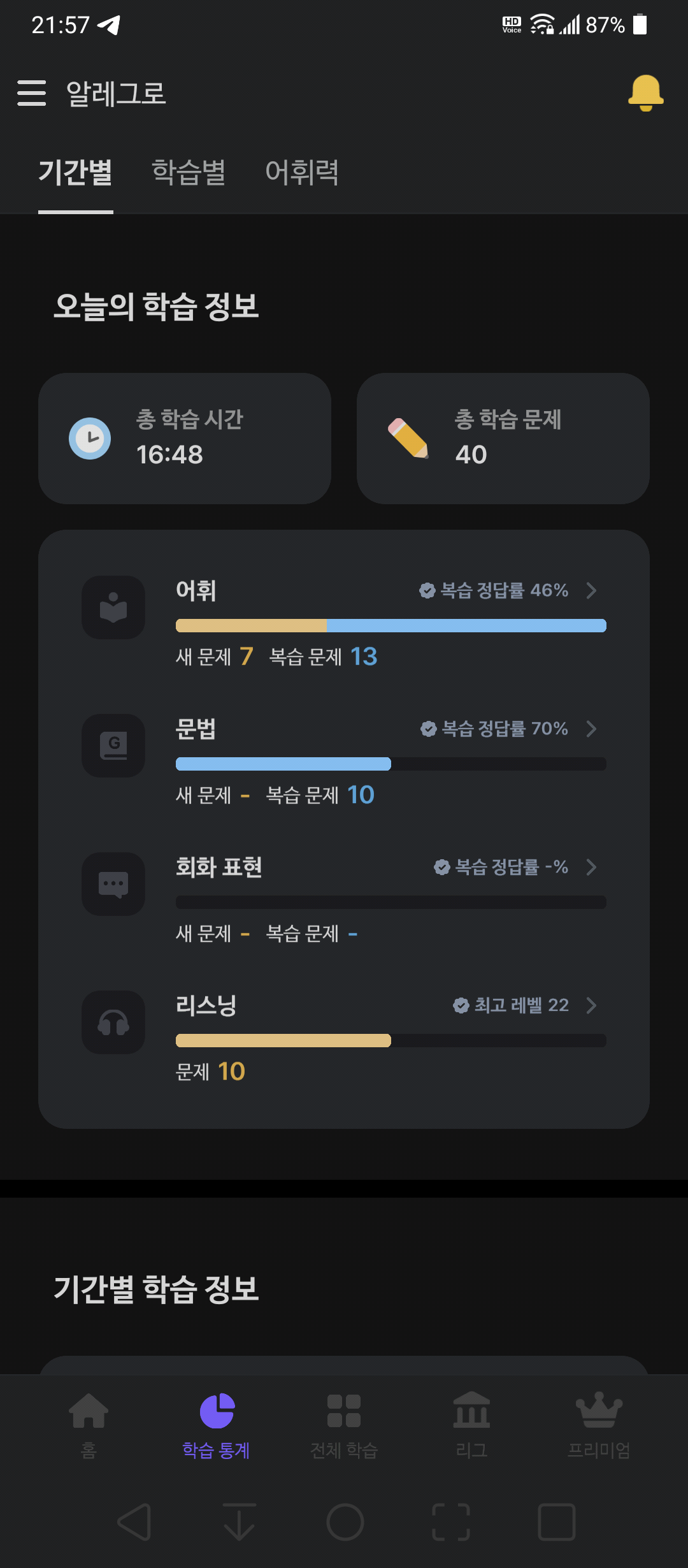Open the hamburger menu

(31, 93)
